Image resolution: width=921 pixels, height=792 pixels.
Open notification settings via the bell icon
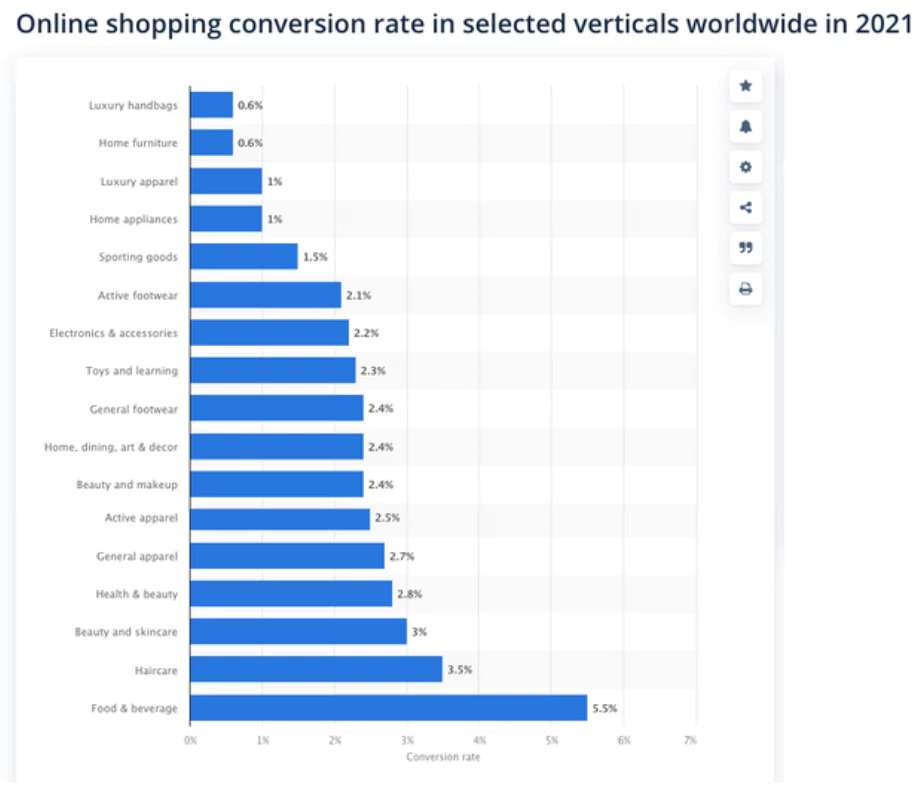744,128
